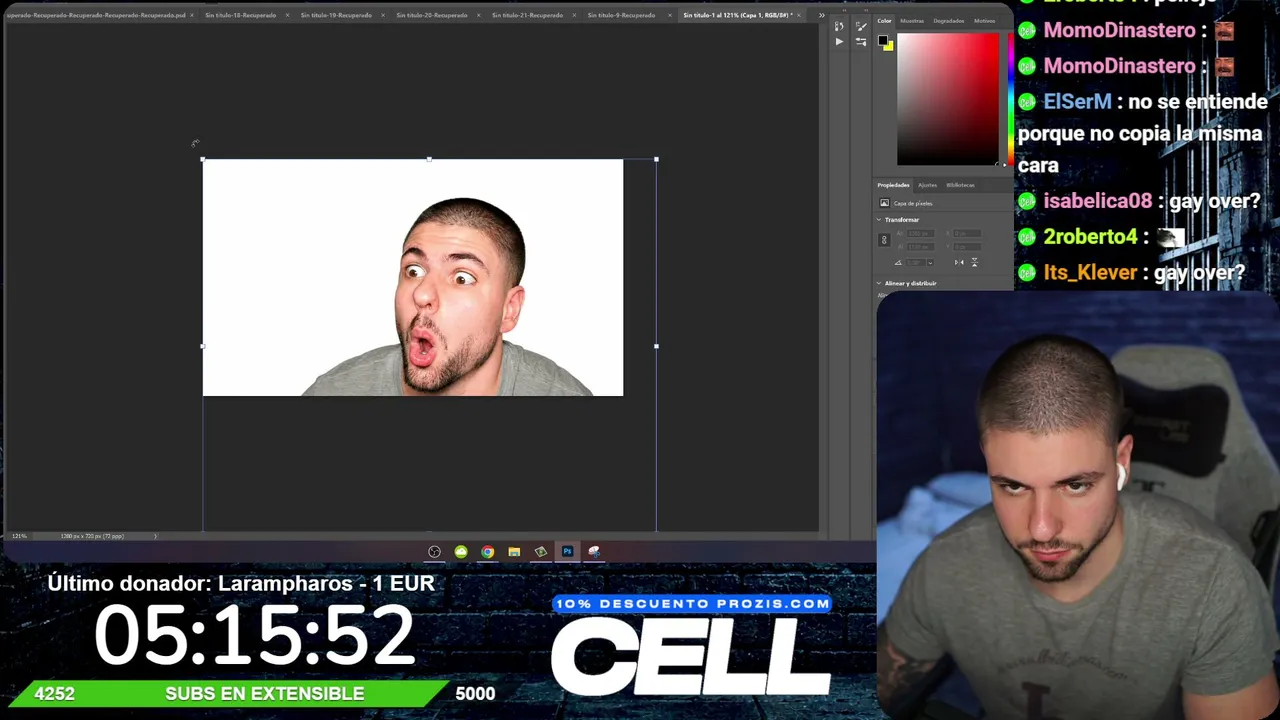The image size is (1280, 720).
Task: Switch to Sin título-19-Recuperado document tab
Action: (336, 15)
